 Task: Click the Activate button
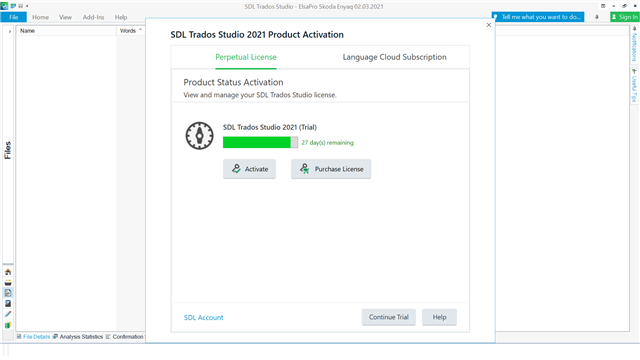(249, 169)
